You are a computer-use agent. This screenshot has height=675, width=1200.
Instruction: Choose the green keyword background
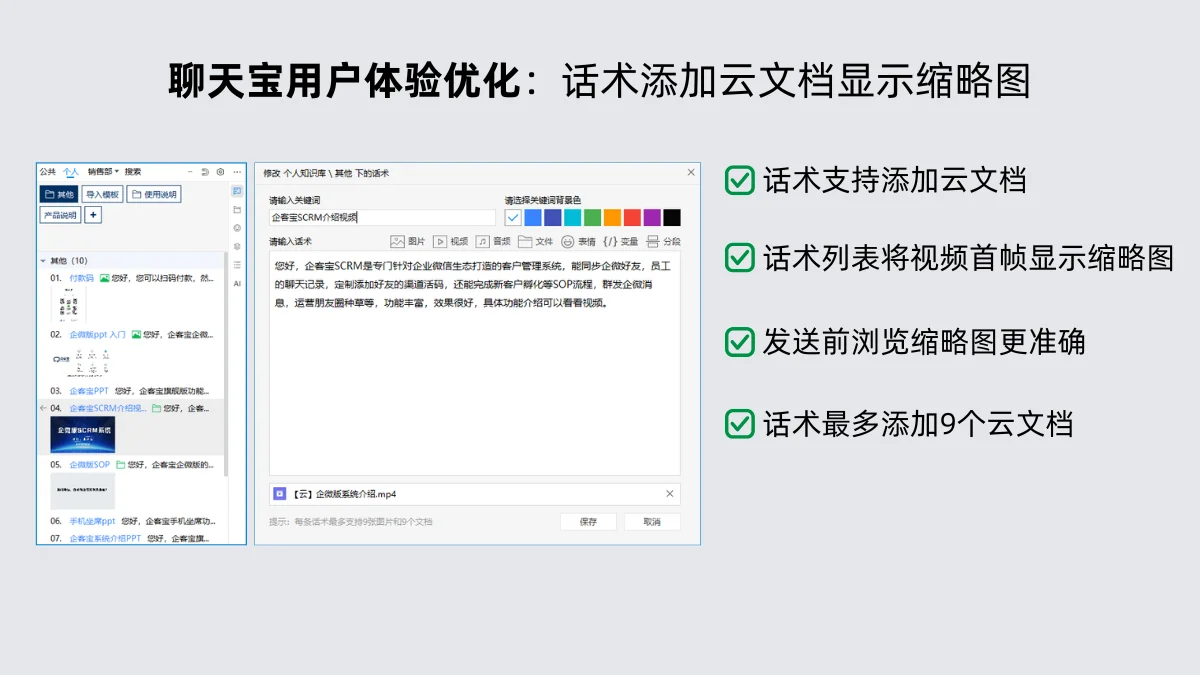point(592,217)
